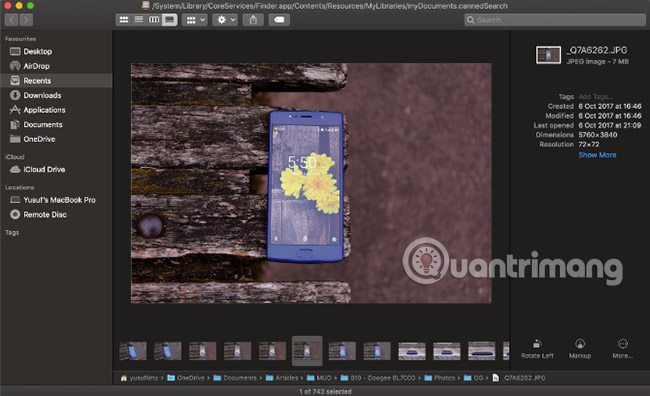Open Documents in the sidebar
Screen dimensions: 650x396
pos(56,124)
